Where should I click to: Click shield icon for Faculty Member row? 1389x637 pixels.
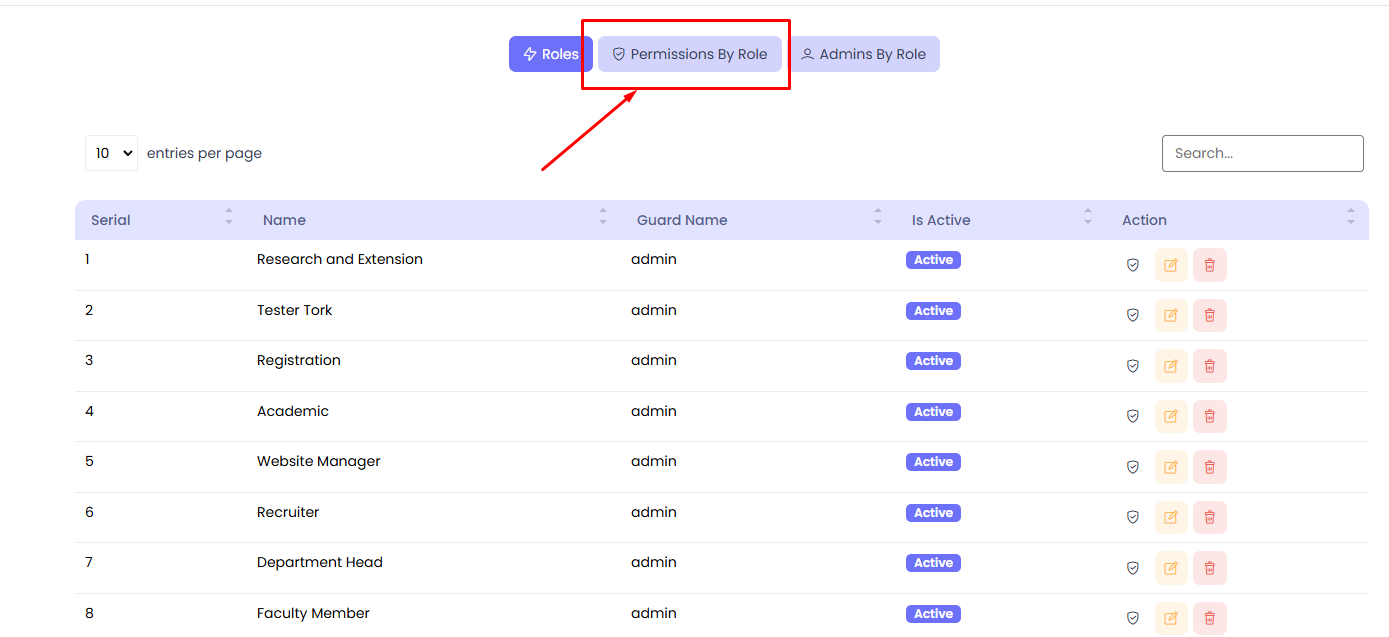pos(1133,618)
